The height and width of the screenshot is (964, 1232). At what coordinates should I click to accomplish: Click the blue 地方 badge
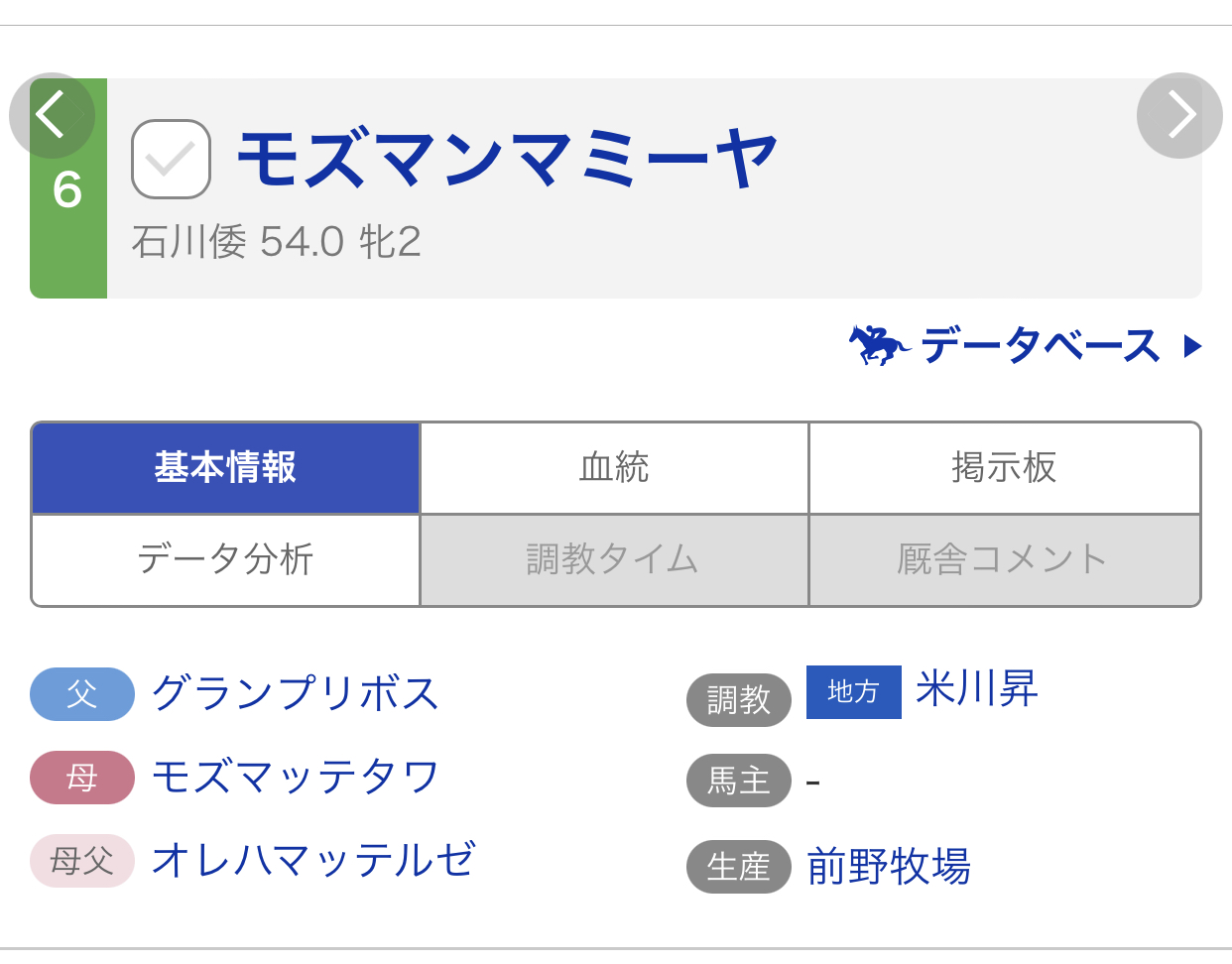point(853,691)
